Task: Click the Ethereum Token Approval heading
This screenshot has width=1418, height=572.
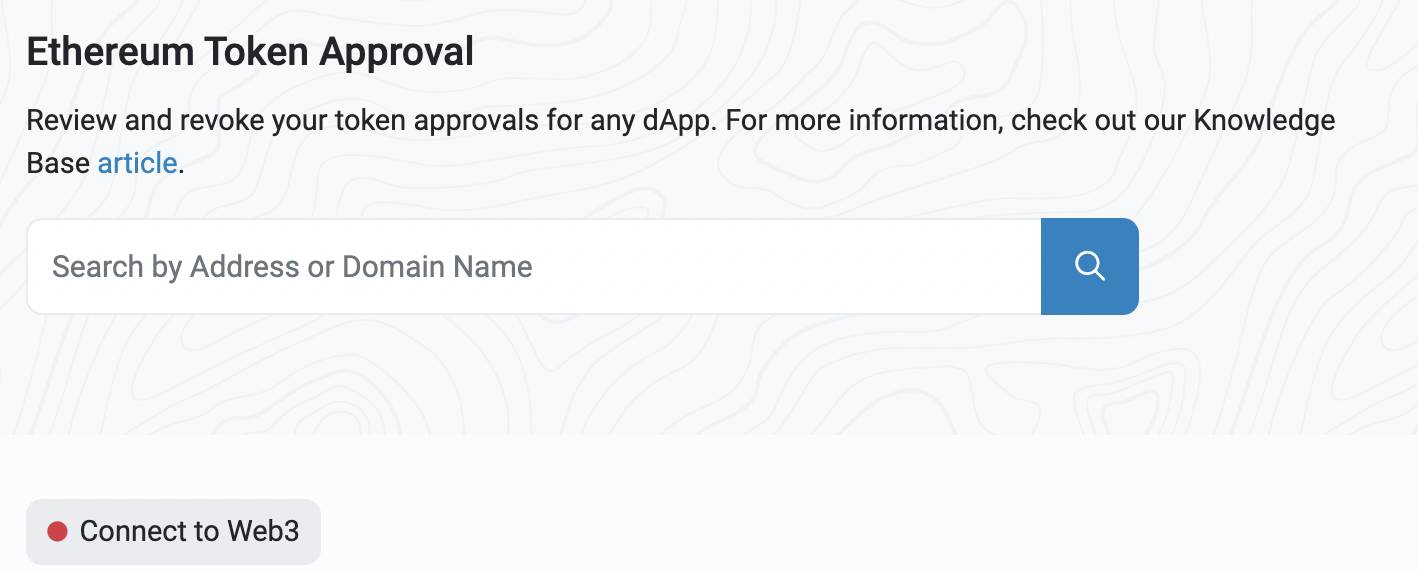Action: point(250,52)
